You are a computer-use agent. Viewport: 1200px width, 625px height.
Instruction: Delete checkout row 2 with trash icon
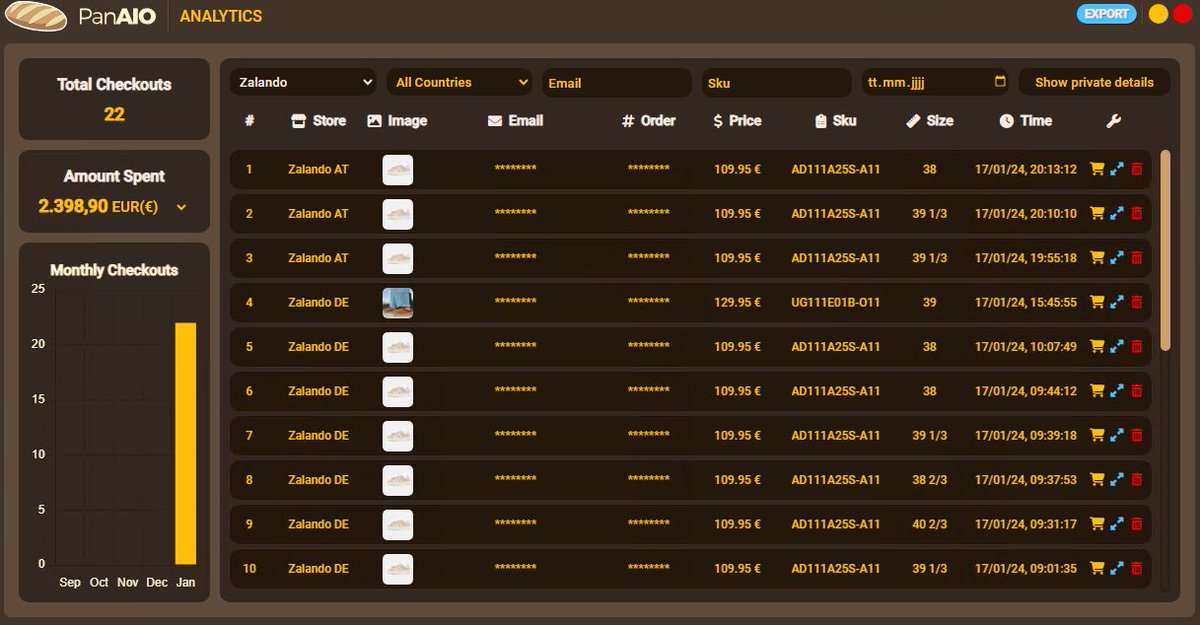pos(1136,214)
